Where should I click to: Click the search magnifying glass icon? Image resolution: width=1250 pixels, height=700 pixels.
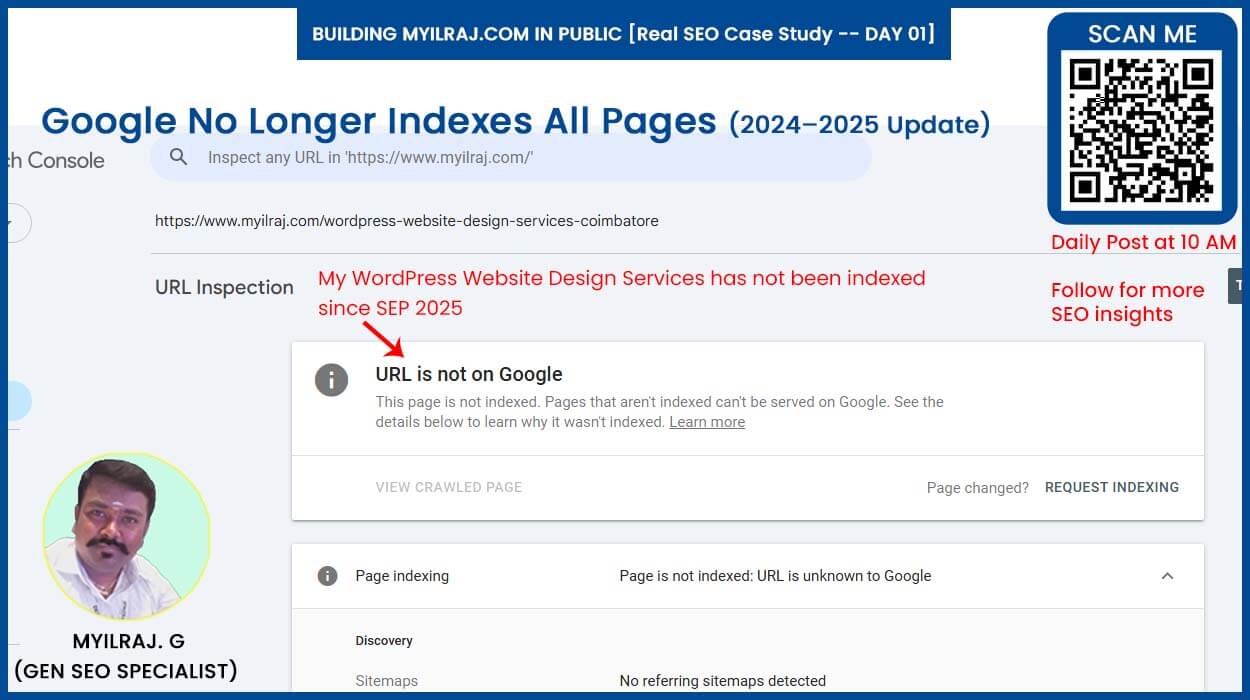(x=178, y=157)
